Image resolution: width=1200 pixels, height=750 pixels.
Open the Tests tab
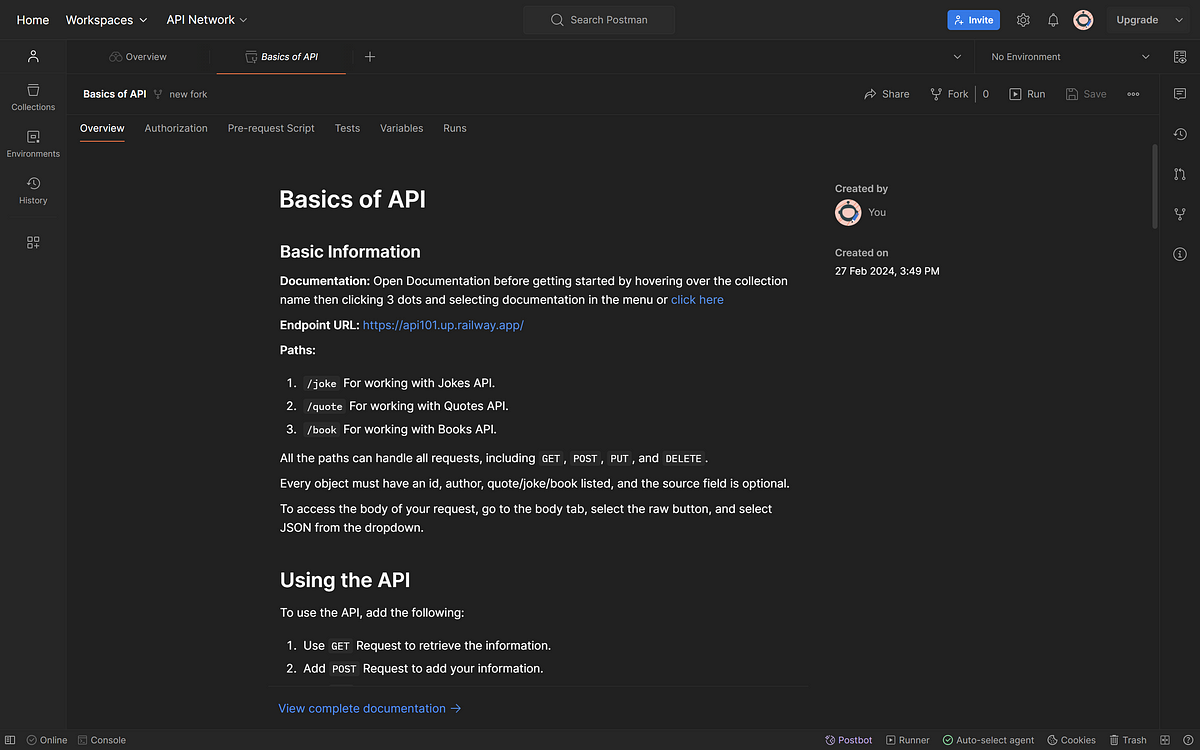[x=347, y=128]
